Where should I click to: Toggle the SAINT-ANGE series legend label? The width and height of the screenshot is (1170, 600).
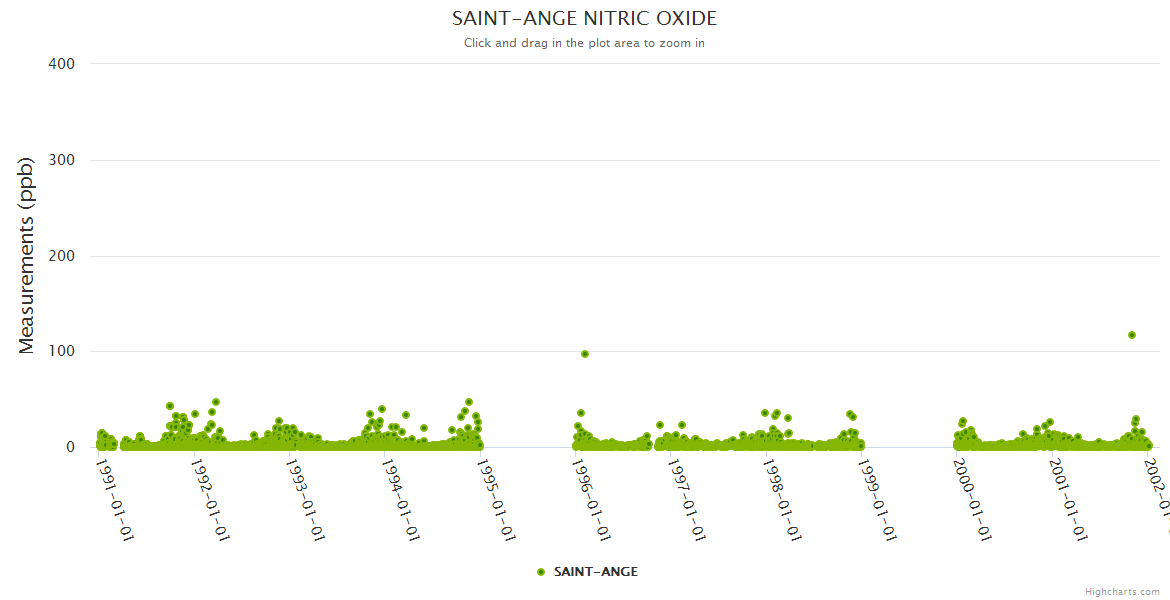[595, 572]
